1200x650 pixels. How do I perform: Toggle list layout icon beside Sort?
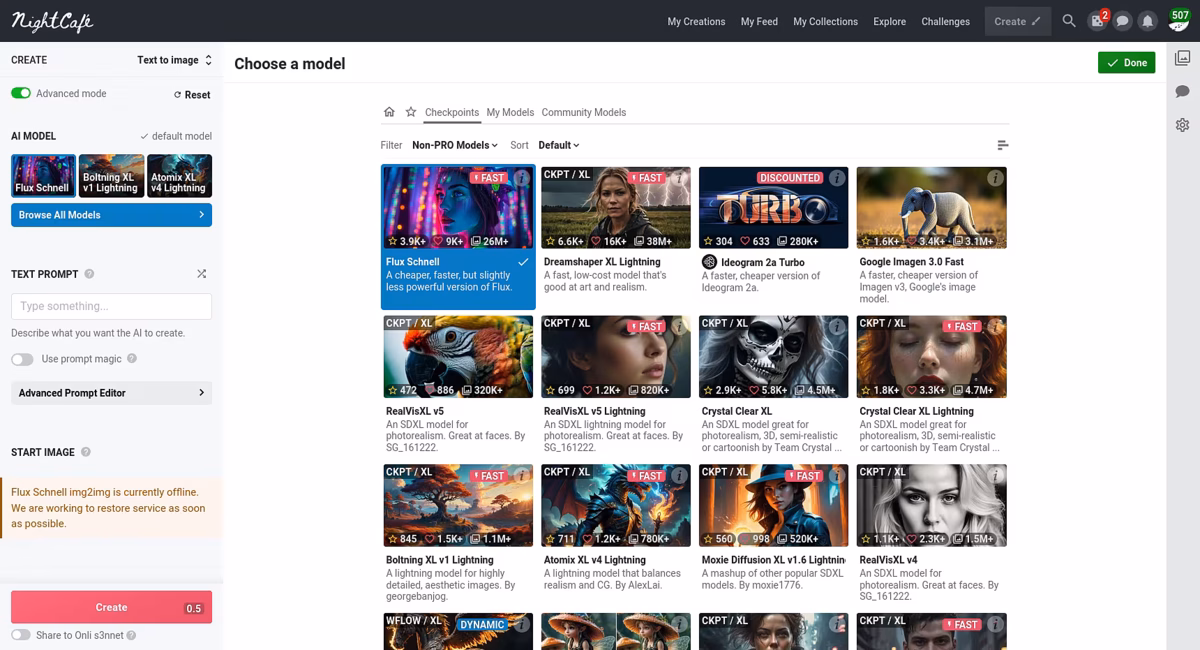[x=1002, y=145]
